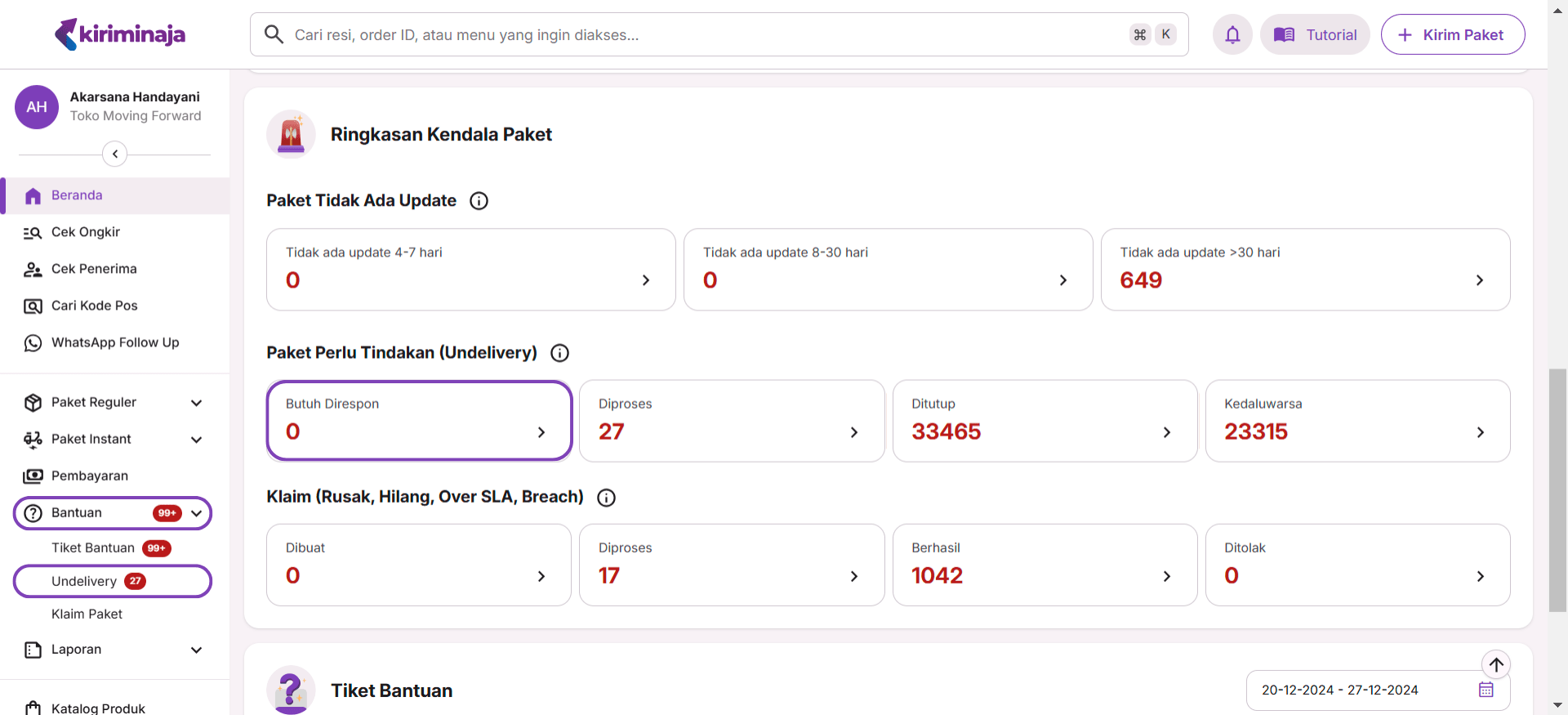Click the Kirim Paket button

(1452, 34)
